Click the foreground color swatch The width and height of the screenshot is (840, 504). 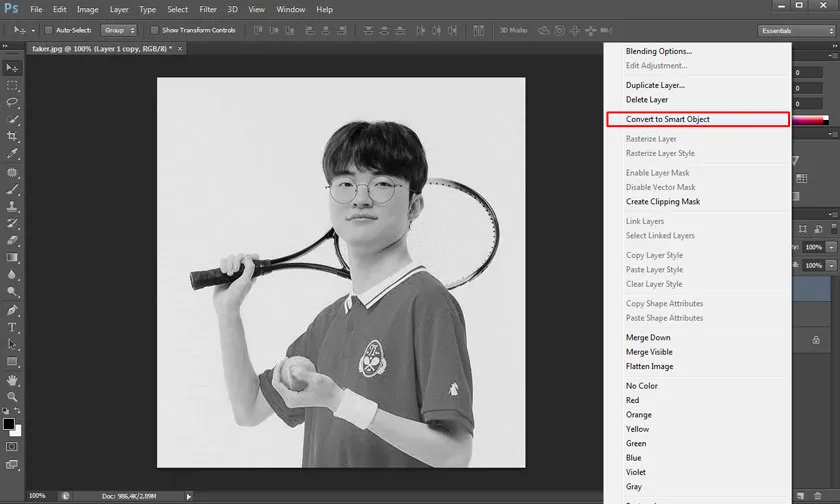pyautogui.click(x=8, y=424)
